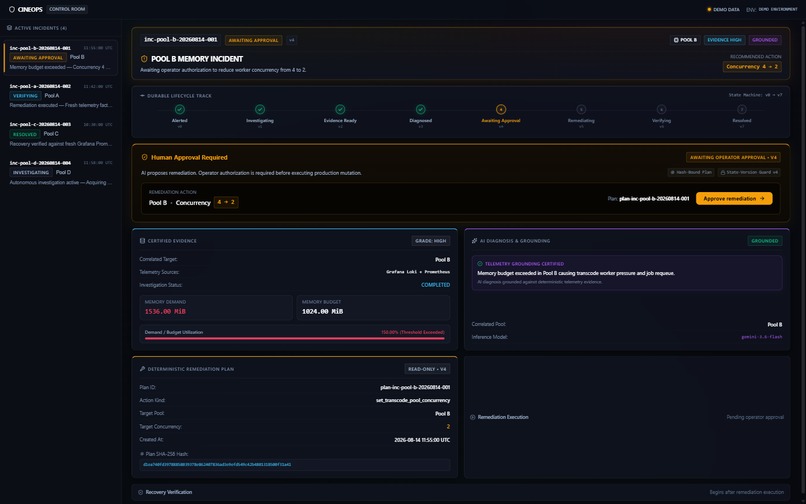Click the Remediation Execution play icon
Image resolution: width=806 pixels, height=504 pixels.
tap(472, 417)
